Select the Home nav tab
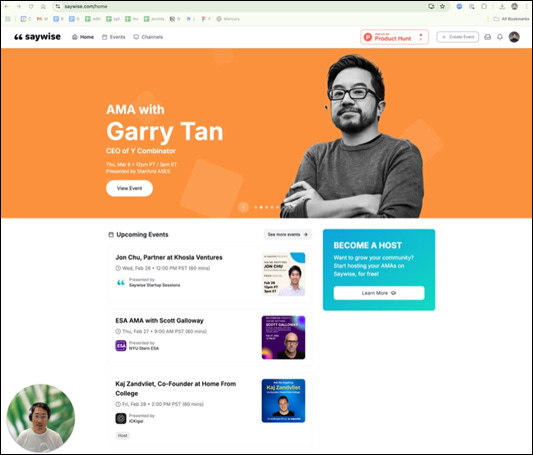Screen dimensions: 533x455 pyautogui.click(x=83, y=37)
